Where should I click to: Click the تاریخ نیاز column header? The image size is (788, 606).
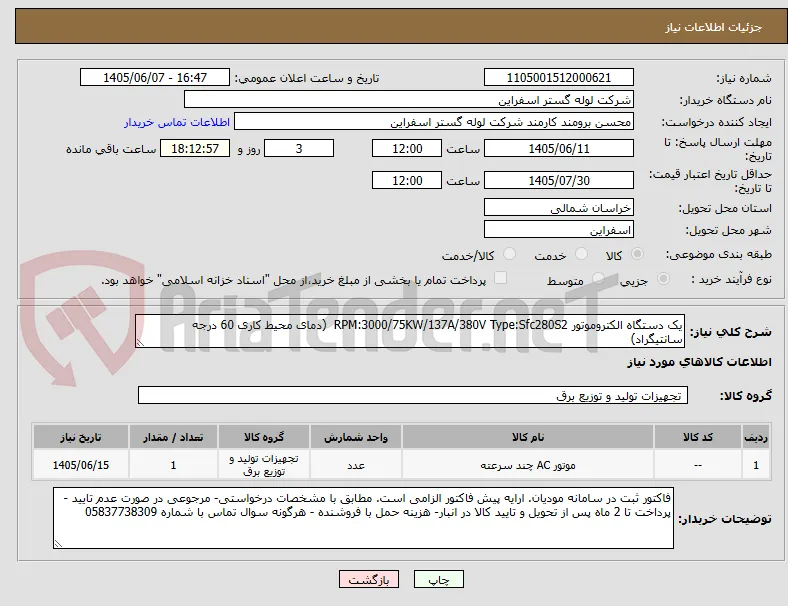pyautogui.click(x=81, y=437)
